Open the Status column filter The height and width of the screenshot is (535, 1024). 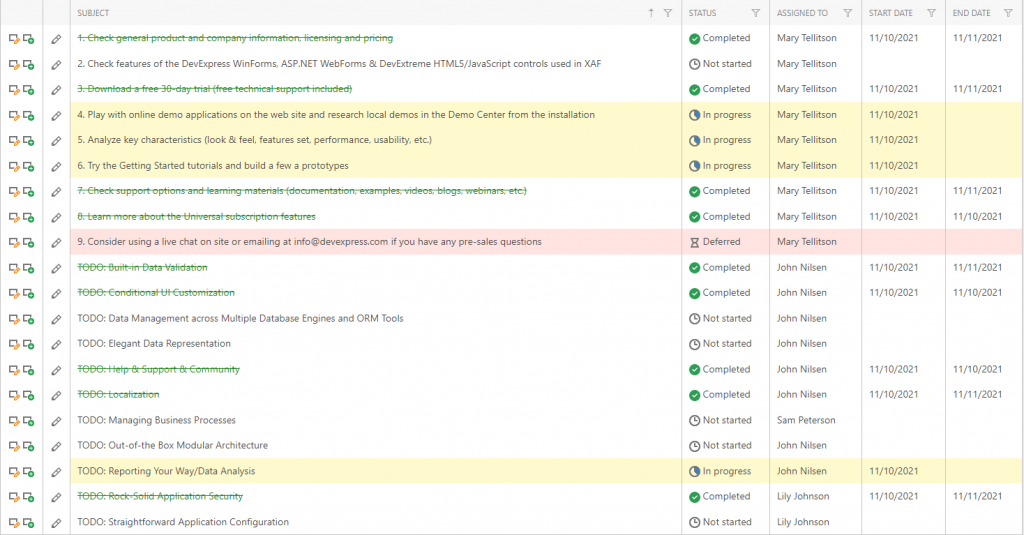755,13
